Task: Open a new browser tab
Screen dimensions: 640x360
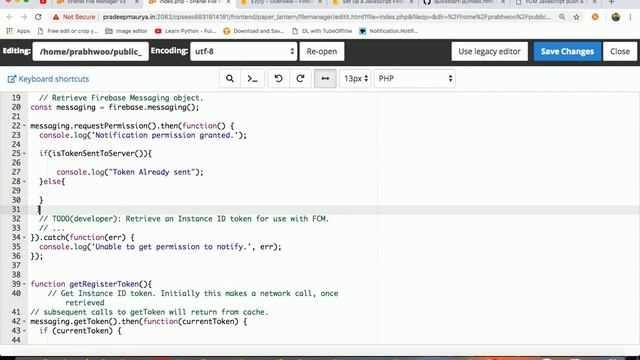Action: [611, 2]
